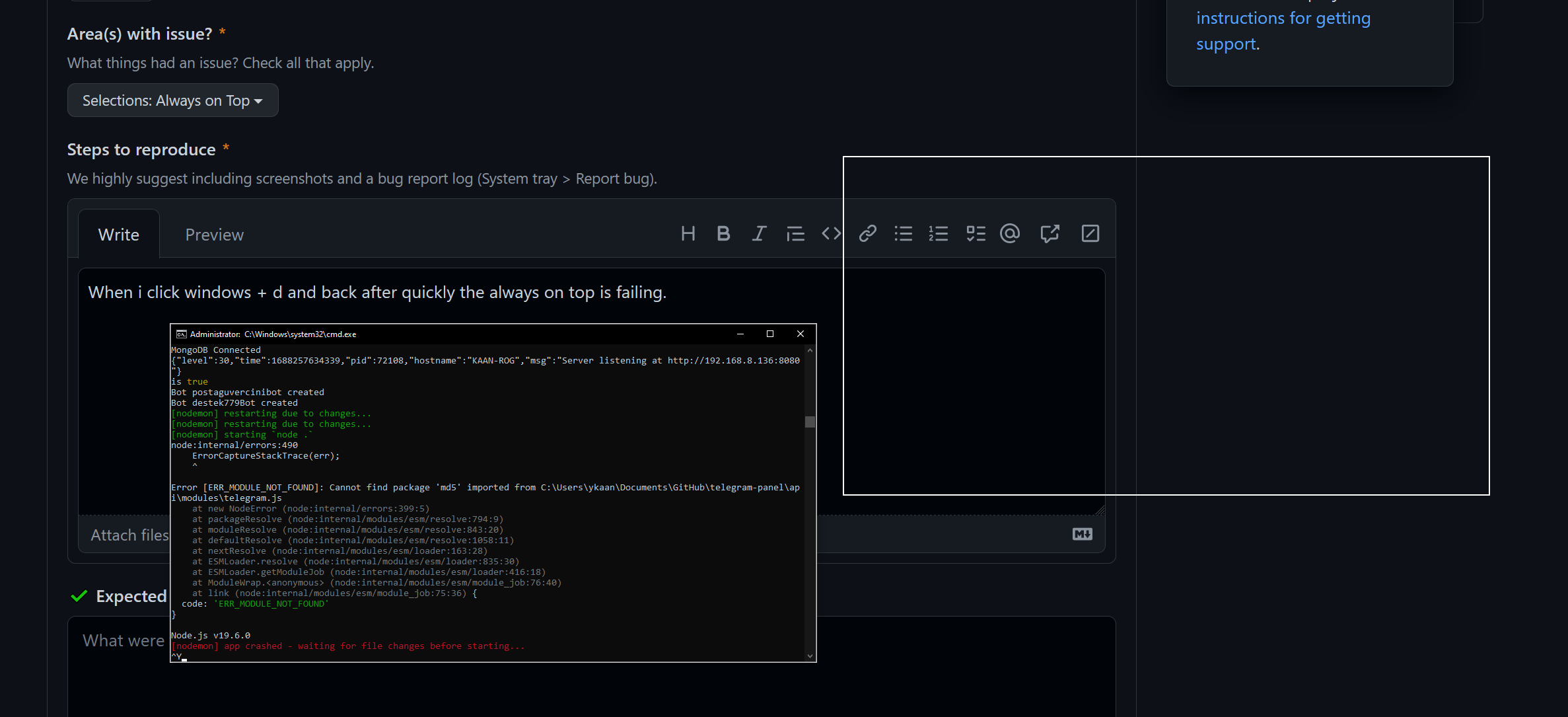Viewport: 1568px width, 717px height.
Task: Stay on the Write tab
Action: pyautogui.click(x=119, y=234)
